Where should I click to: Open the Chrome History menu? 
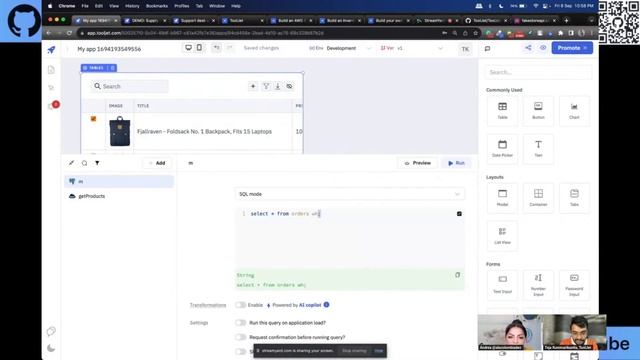coord(132,6)
